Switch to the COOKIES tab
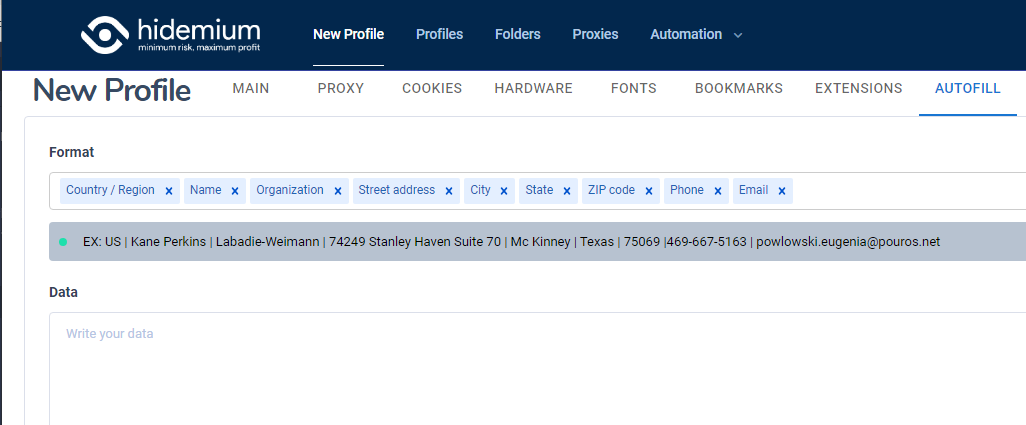Viewport: 1026px width, 425px height. (432, 88)
